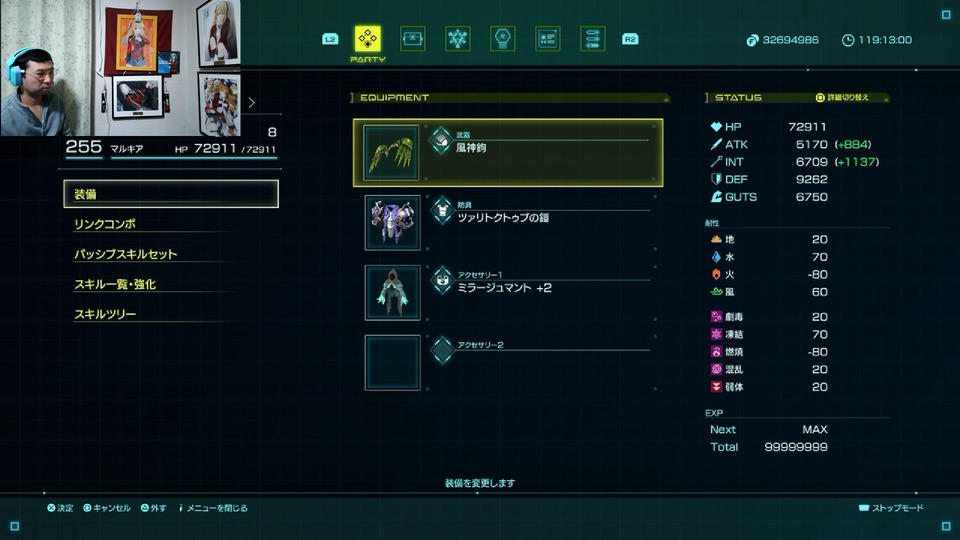Select the 装備 menu entry

[171, 194]
